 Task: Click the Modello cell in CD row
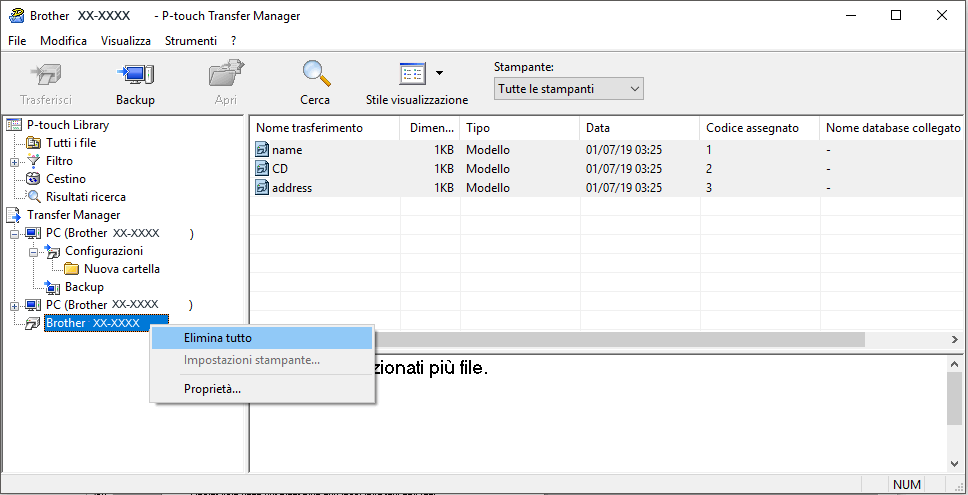pyautogui.click(x=488, y=168)
